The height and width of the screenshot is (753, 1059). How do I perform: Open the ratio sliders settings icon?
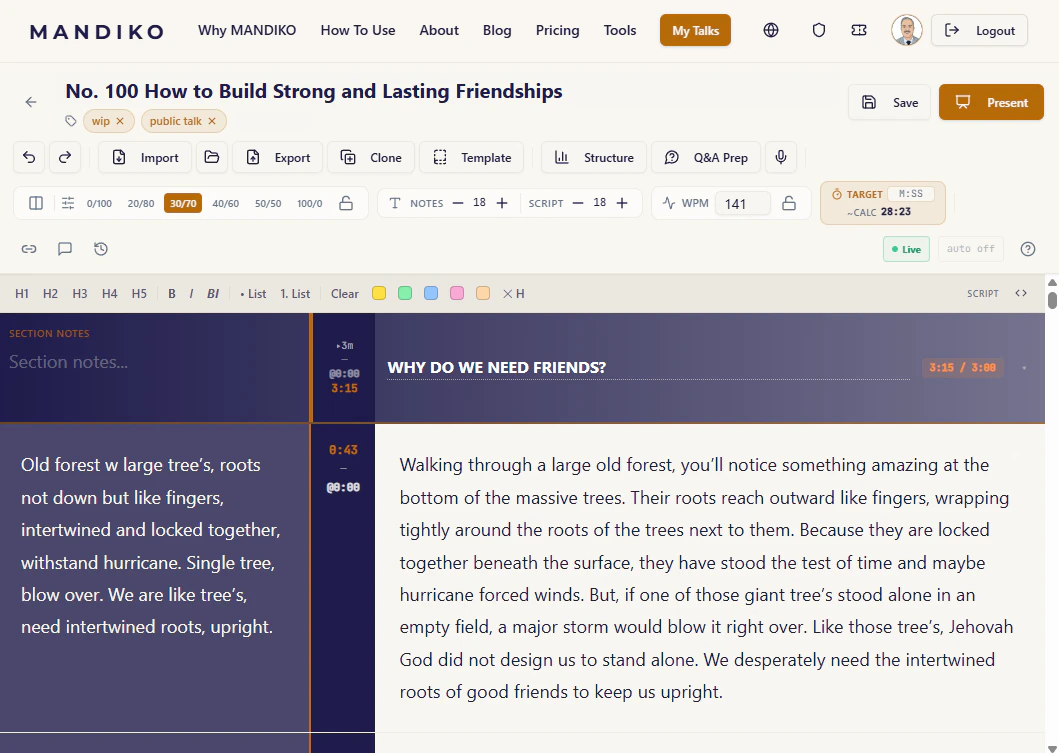(x=68, y=203)
